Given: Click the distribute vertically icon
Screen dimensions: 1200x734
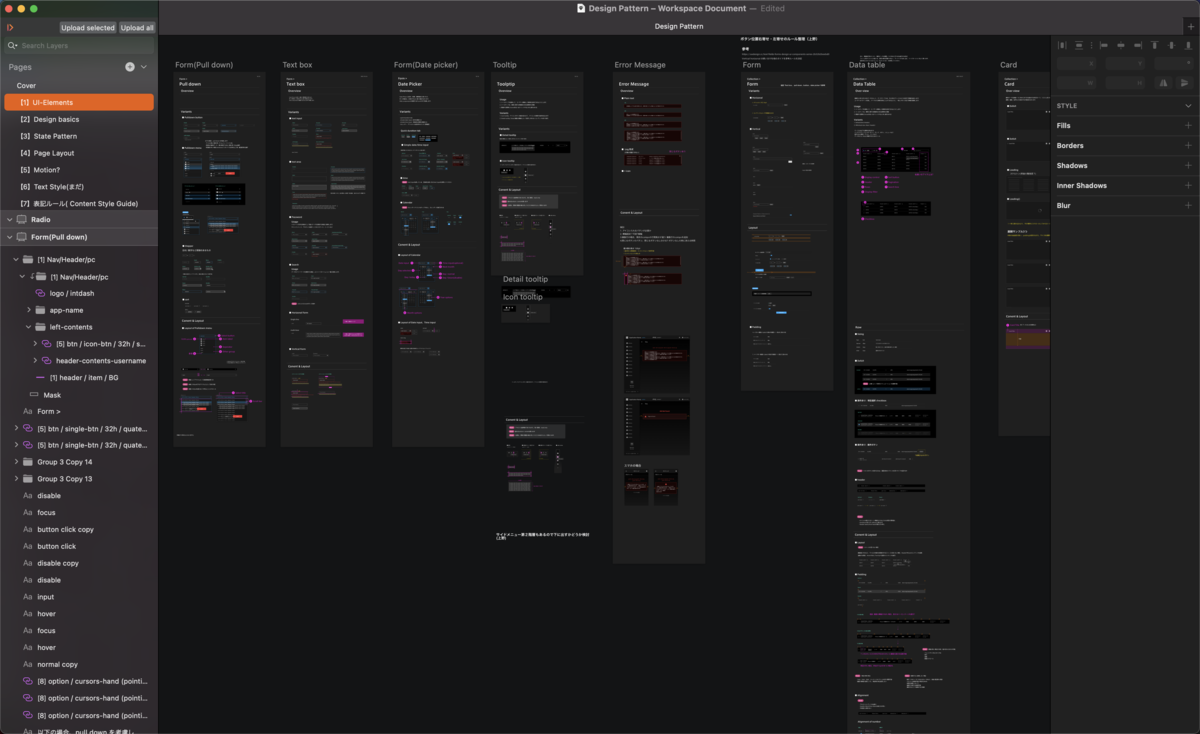Looking at the screenshot, I should 1079,45.
